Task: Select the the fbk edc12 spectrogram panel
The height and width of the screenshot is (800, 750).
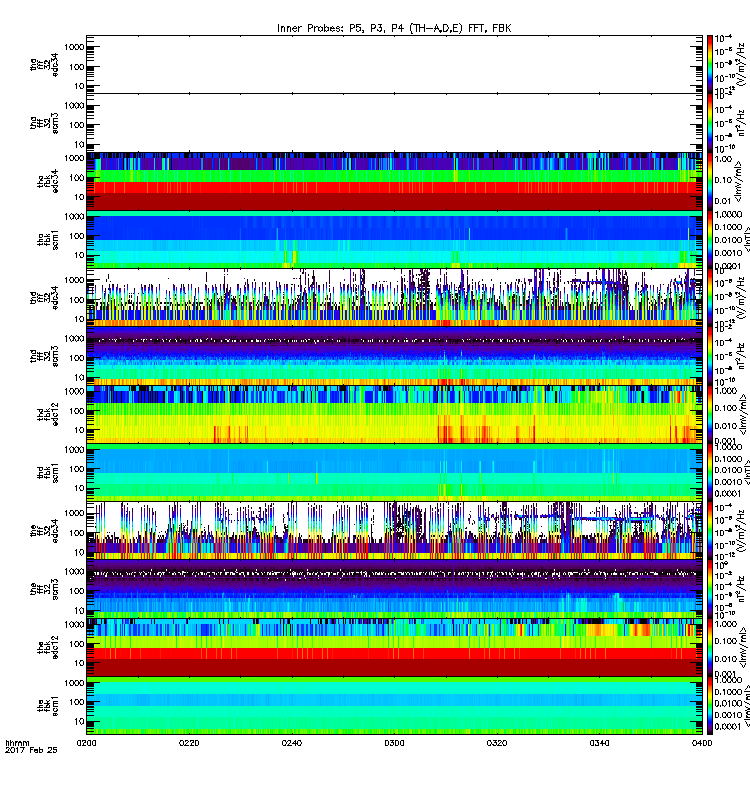Action: [x=394, y=647]
